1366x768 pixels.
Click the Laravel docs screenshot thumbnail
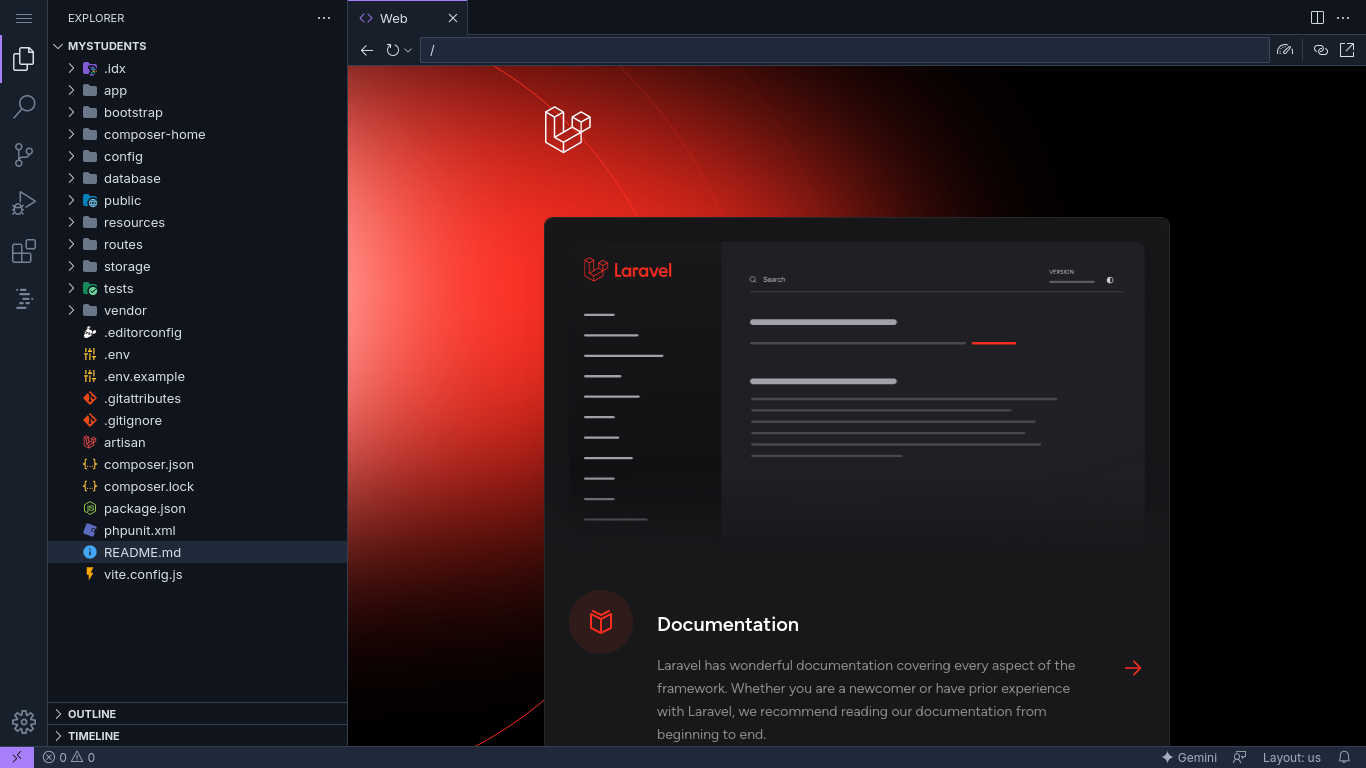pos(857,393)
